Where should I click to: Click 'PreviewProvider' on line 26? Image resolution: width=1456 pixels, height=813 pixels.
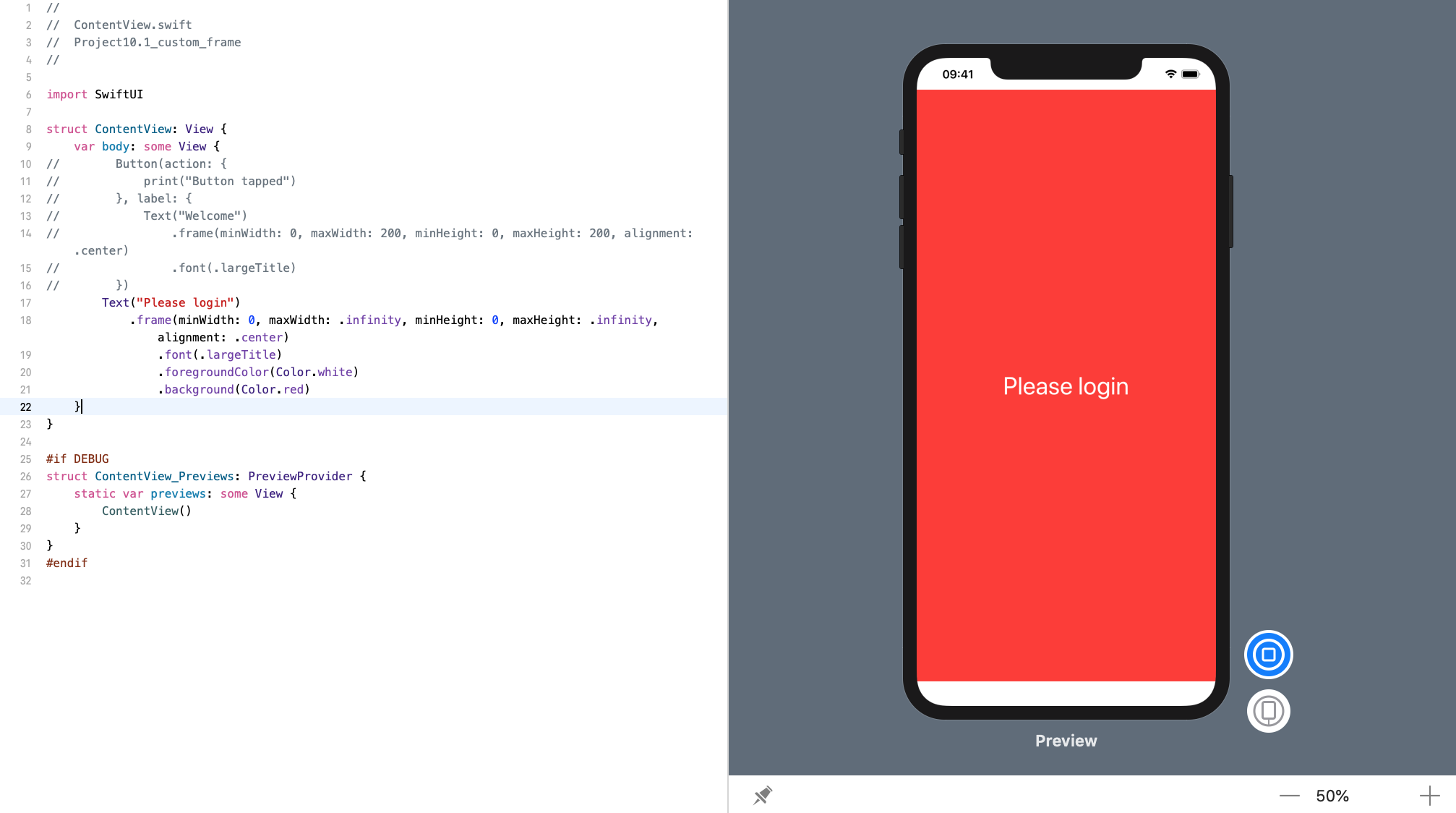[x=300, y=477]
